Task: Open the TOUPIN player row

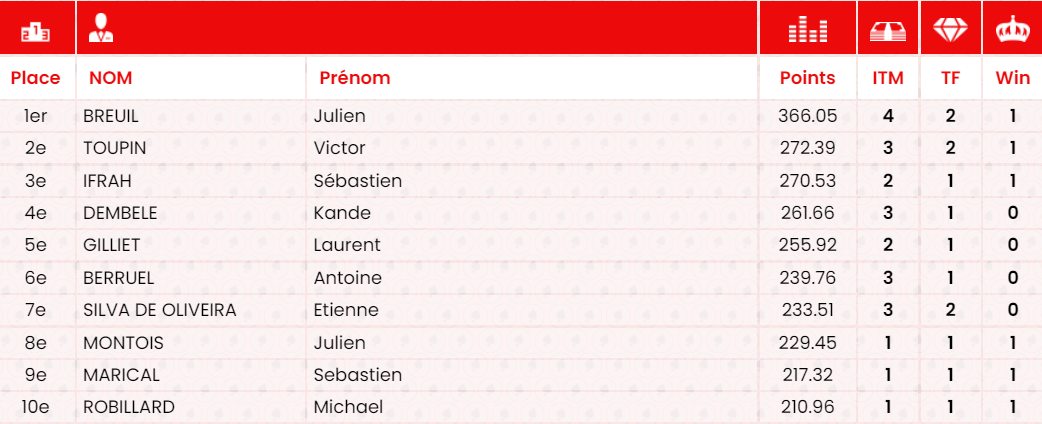Action: (x=115, y=148)
